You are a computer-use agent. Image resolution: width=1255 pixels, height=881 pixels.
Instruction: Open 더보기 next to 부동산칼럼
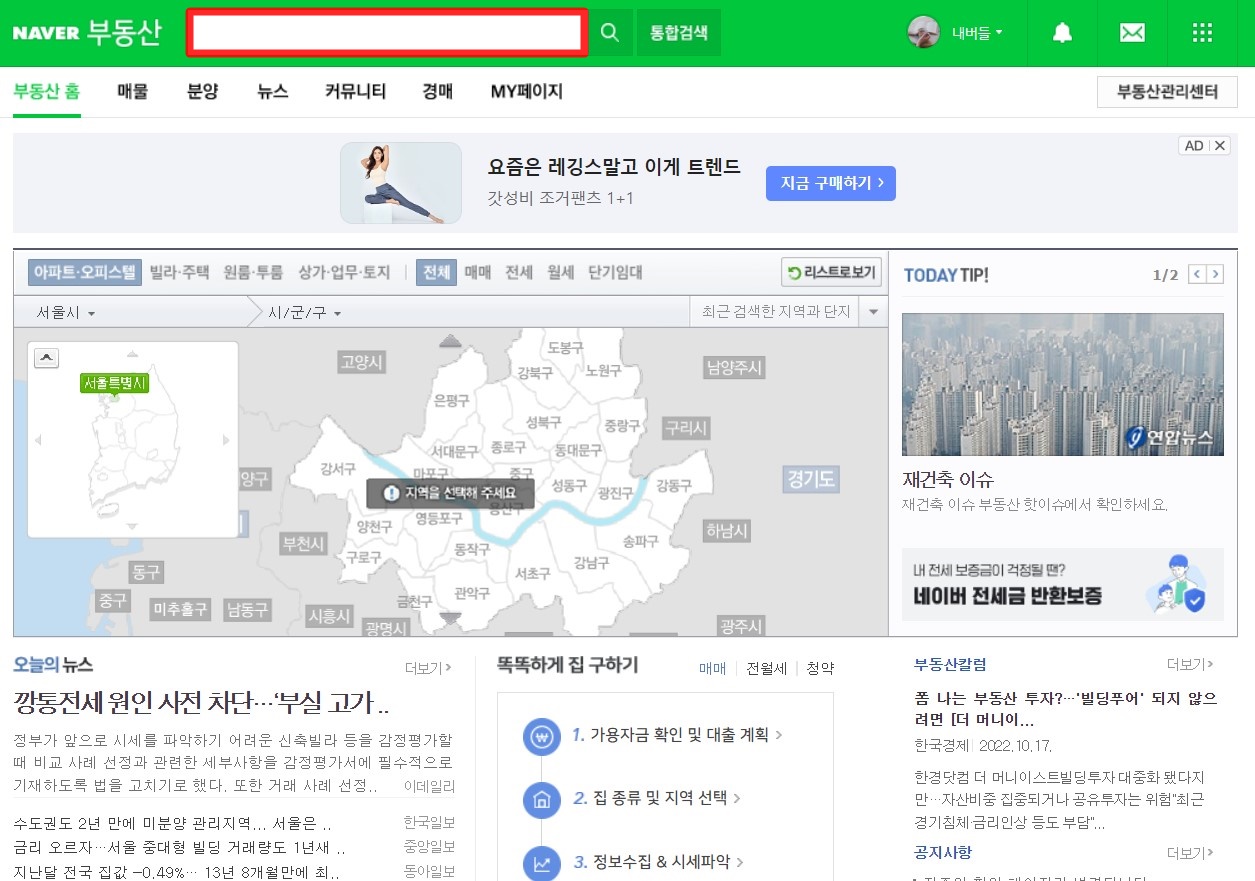1190,664
